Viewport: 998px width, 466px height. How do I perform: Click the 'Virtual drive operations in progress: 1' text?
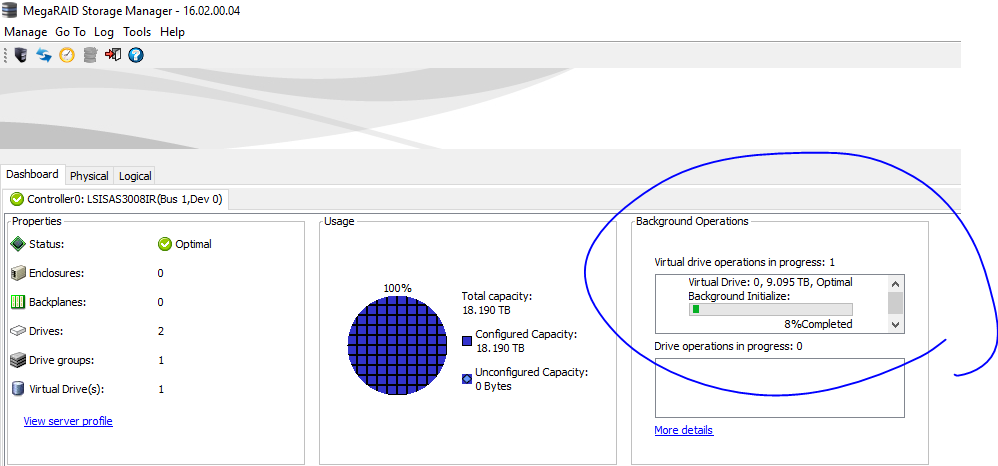click(744, 262)
